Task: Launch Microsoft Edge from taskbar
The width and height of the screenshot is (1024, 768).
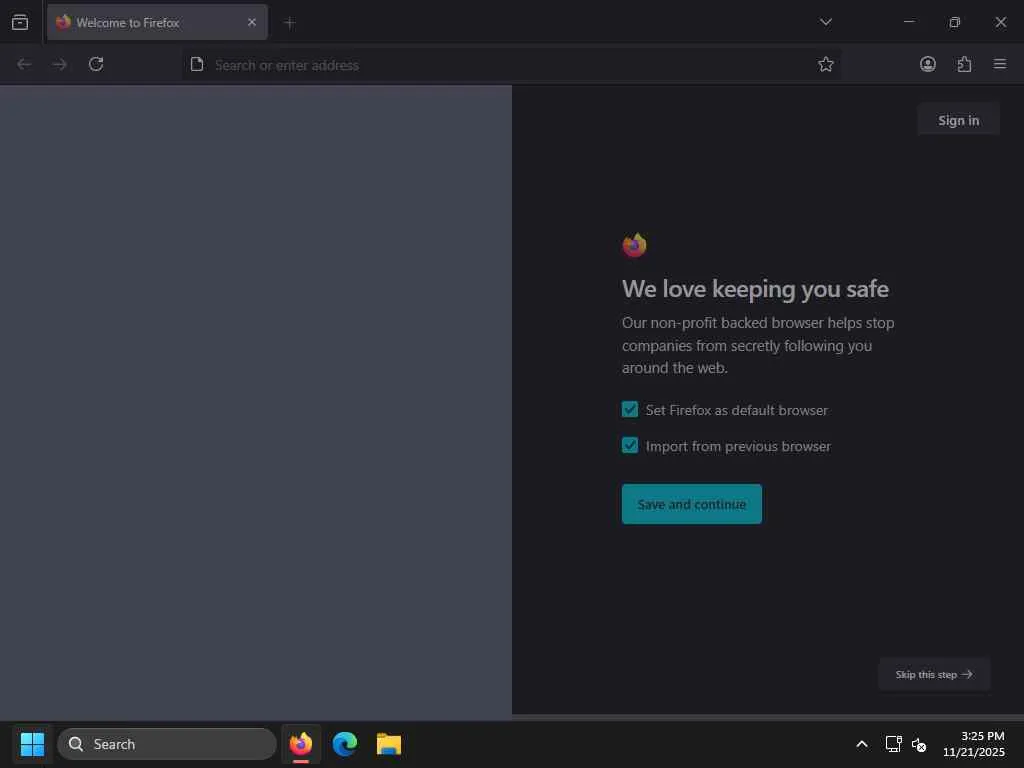Action: (x=345, y=744)
